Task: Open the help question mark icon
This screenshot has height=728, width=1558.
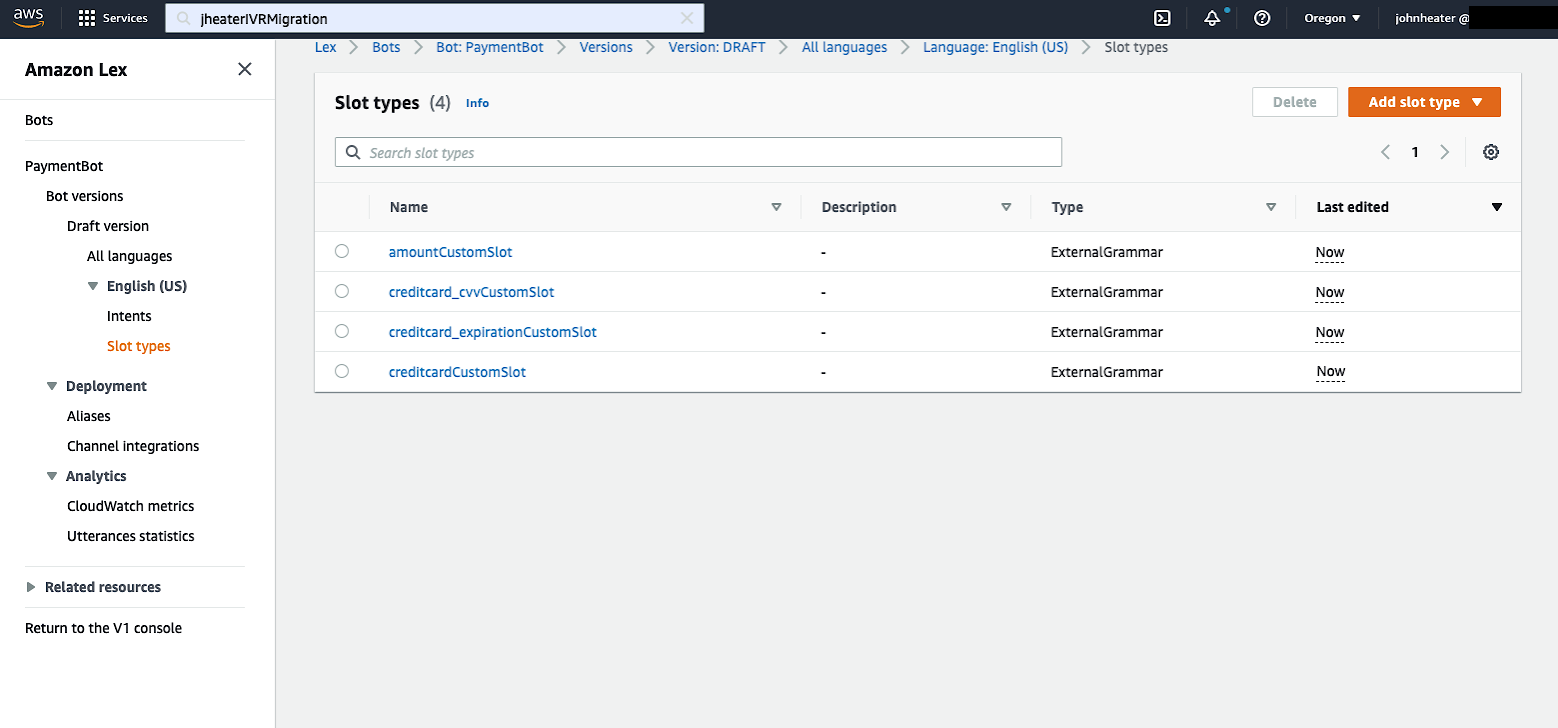Action: coord(1262,18)
